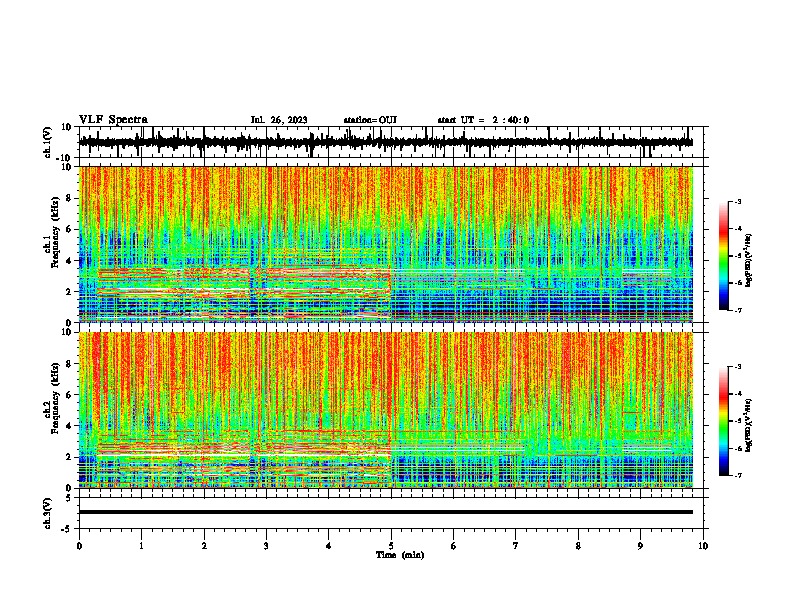Click the '-3' tick on upper color bar

(x=738, y=201)
